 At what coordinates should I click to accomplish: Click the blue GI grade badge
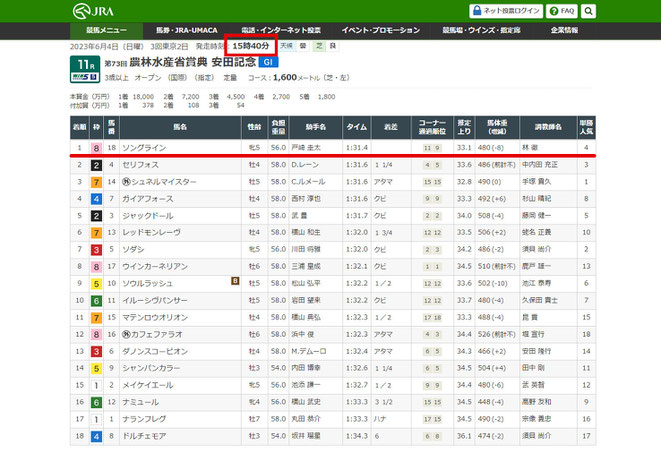click(268, 62)
